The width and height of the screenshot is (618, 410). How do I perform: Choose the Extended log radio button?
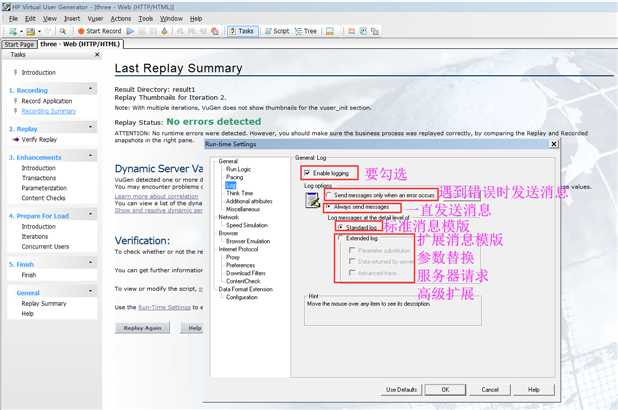coord(341,238)
